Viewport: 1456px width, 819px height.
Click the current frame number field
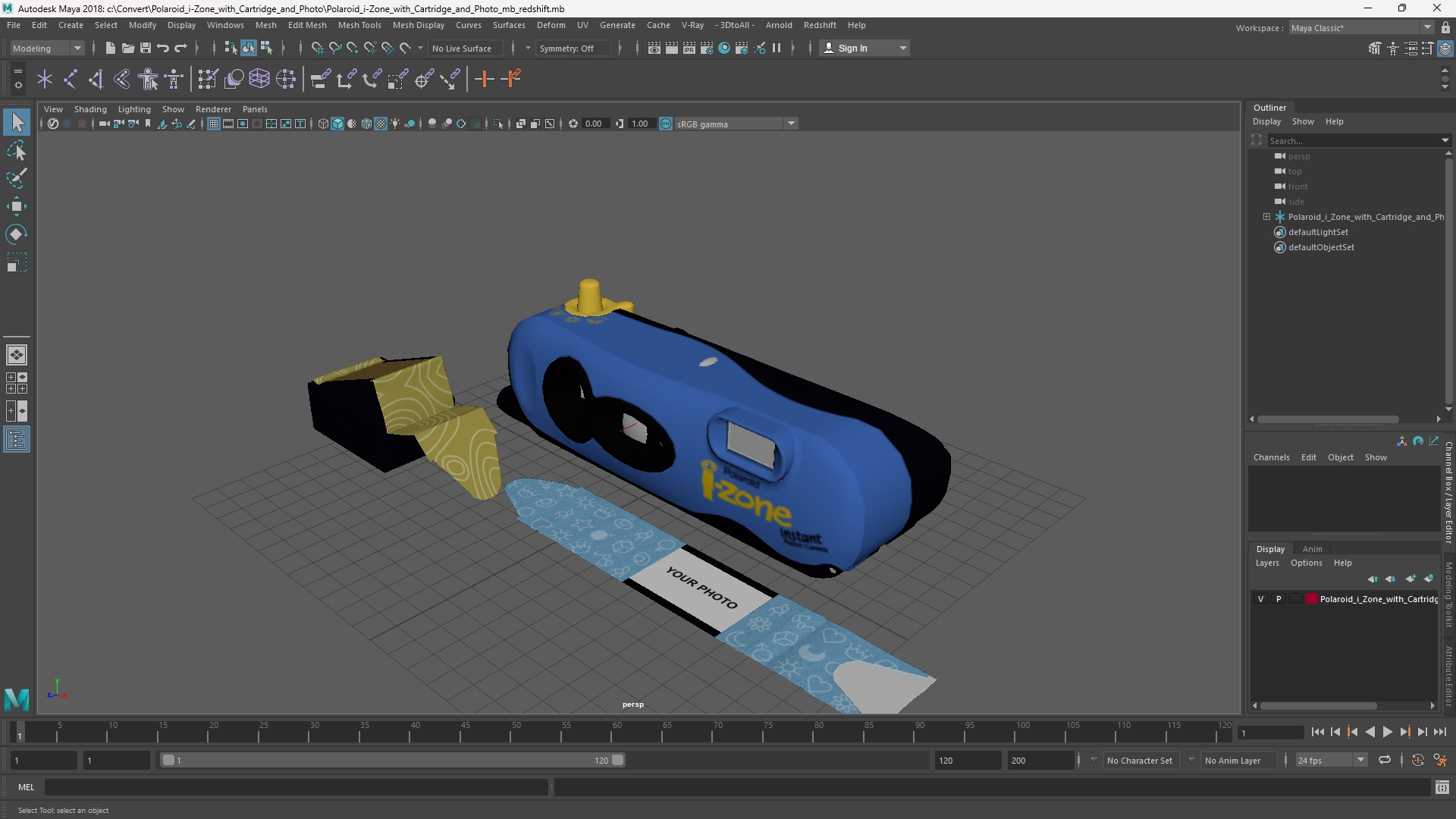(x=1270, y=733)
